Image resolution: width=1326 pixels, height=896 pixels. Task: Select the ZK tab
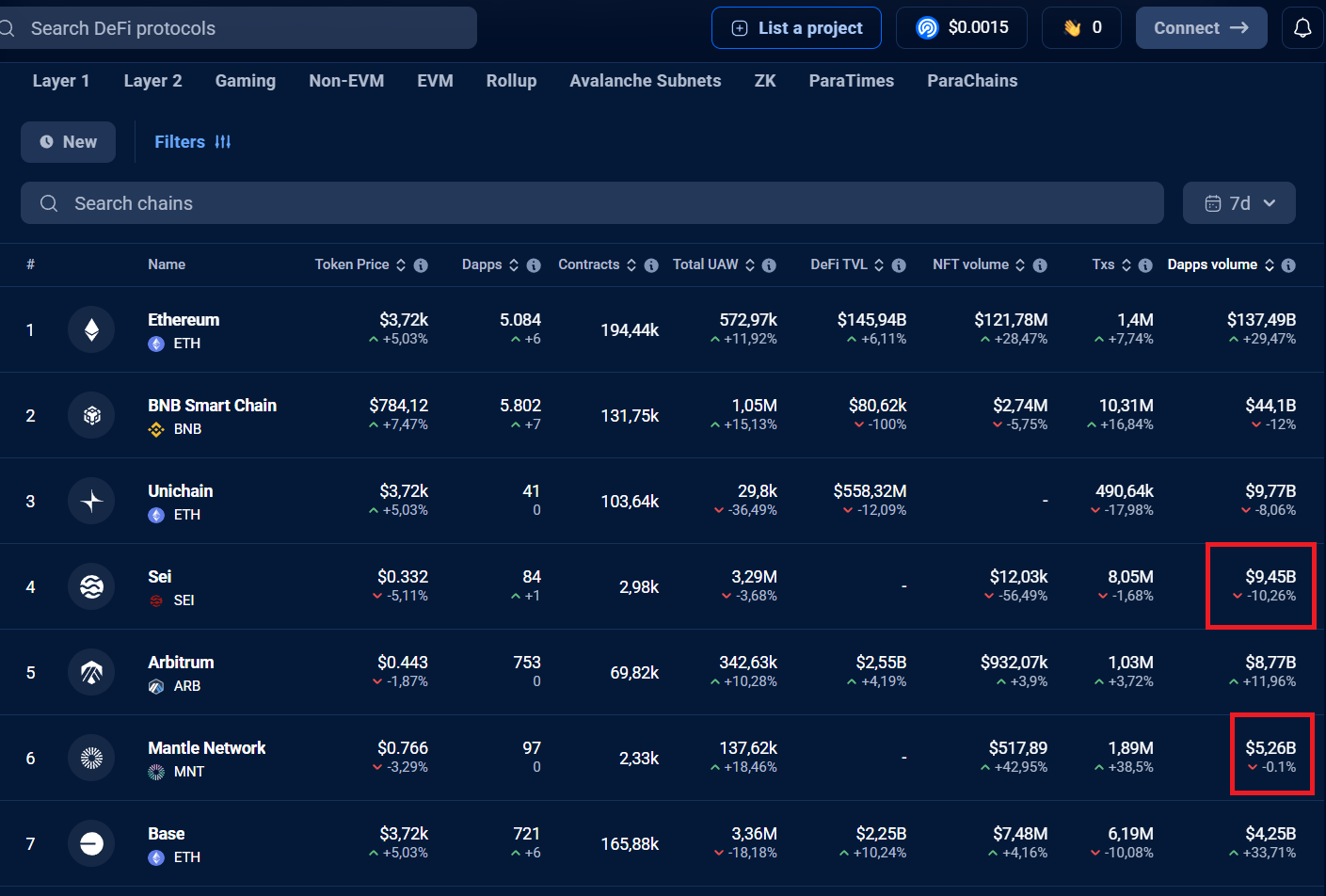coord(765,81)
